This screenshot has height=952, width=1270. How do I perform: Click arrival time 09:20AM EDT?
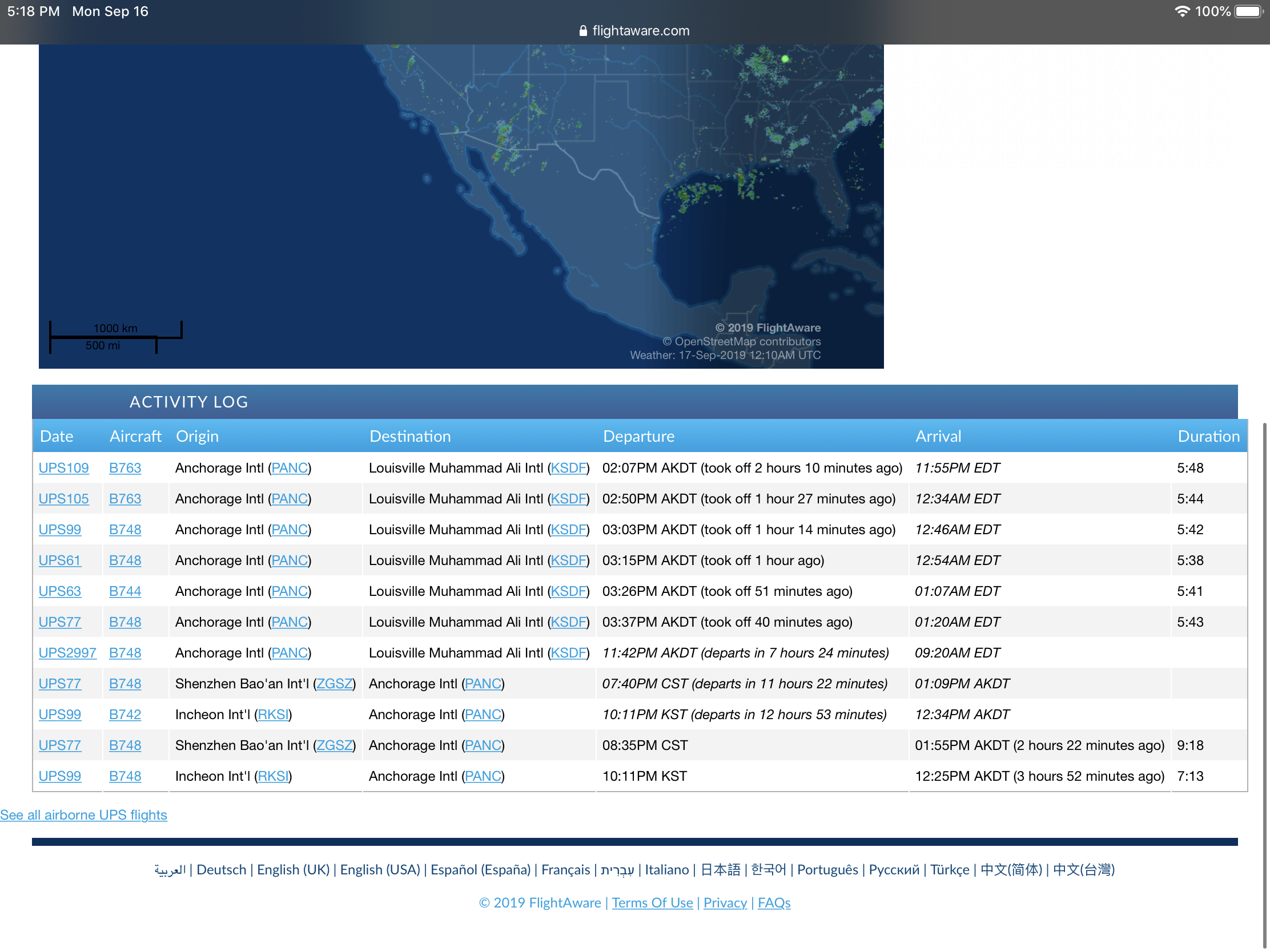tap(957, 653)
